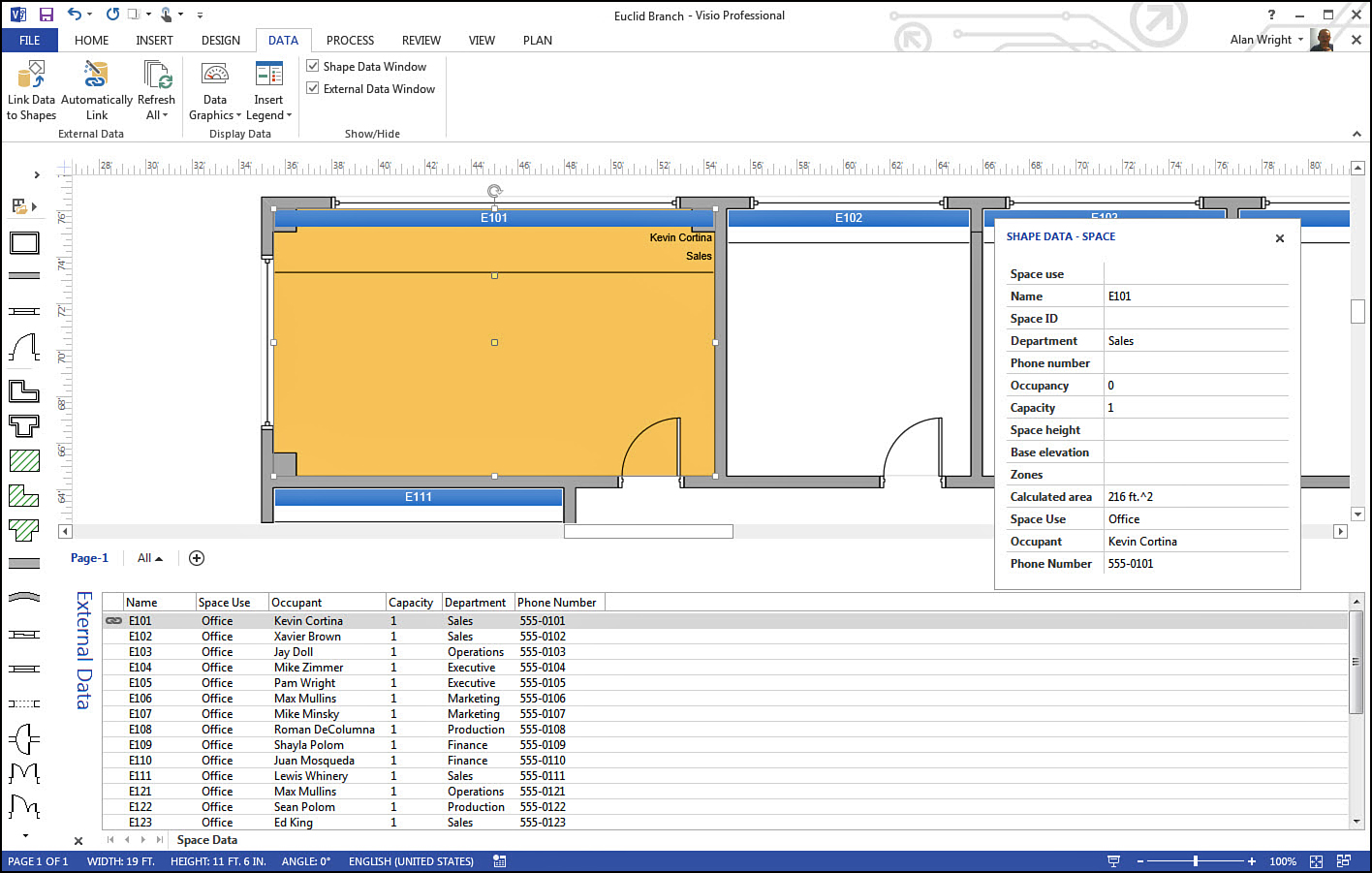The width and height of the screenshot is (1372, 873).
Task: Click the link icon beside row E101
Action: tap(113, 621)
